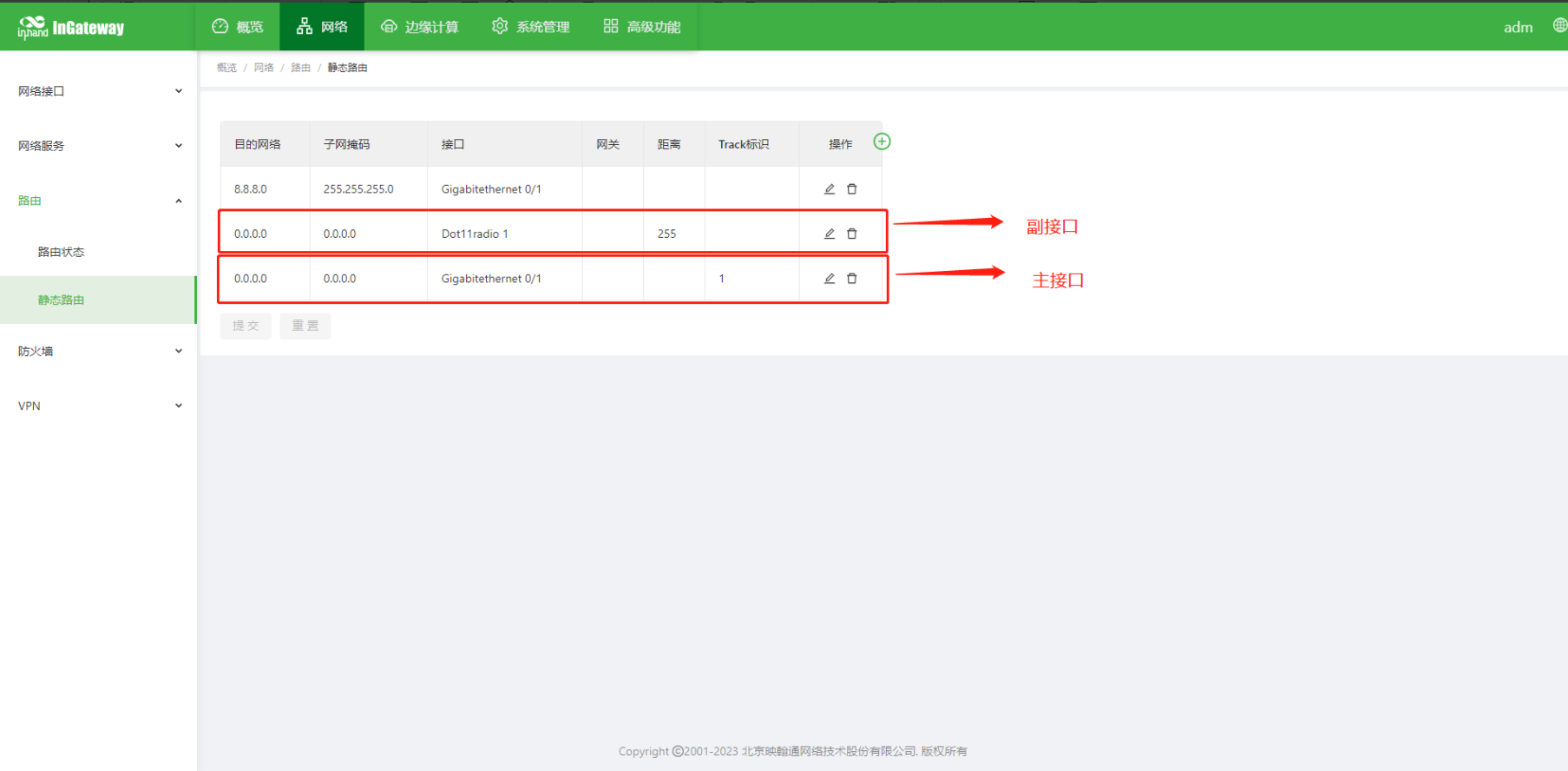Edit the Dot11radio 1 default route
Screen dimensions: 1568x771
829,234
